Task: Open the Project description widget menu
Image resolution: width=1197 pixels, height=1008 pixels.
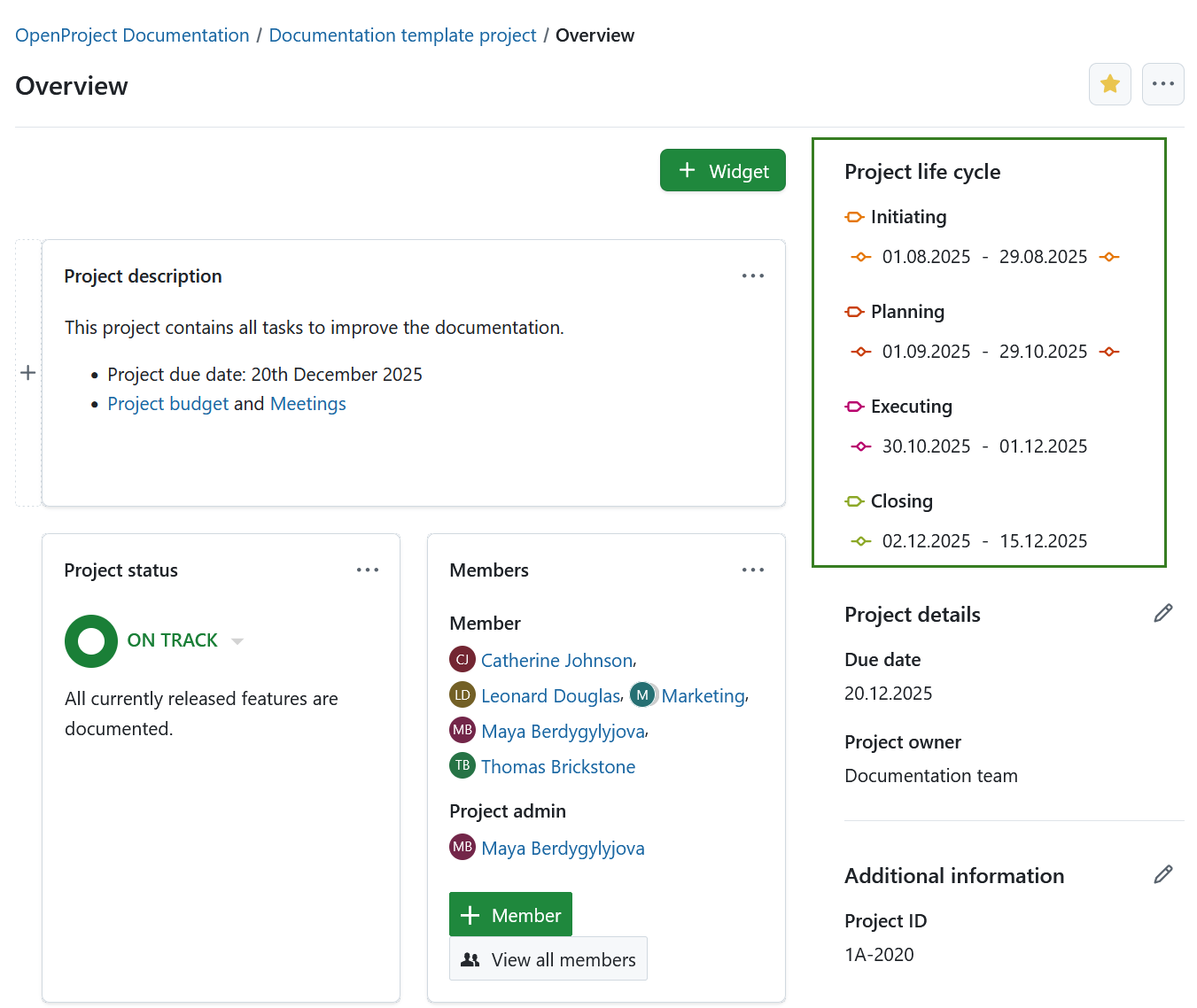Action: tap(753, 275)
